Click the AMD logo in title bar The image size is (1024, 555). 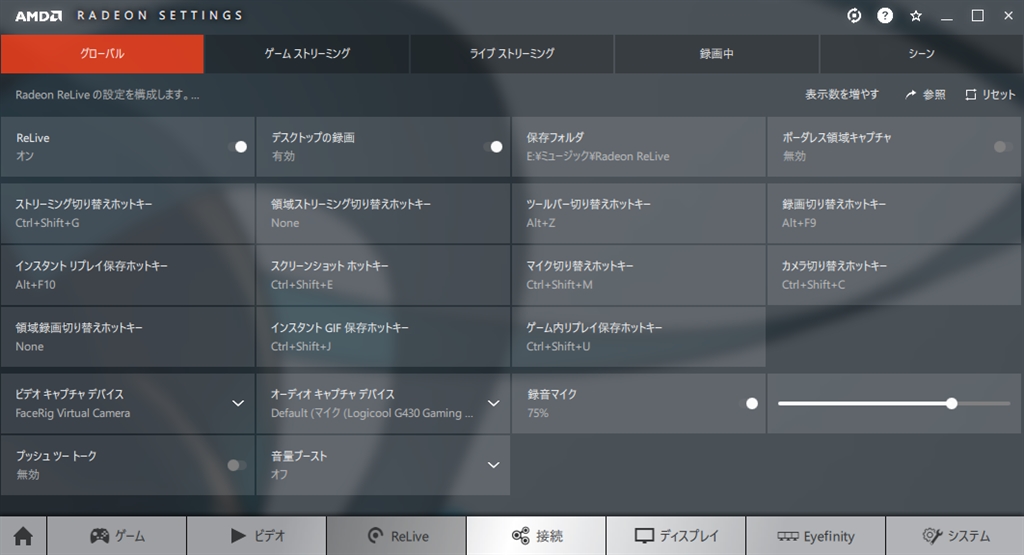39,16
